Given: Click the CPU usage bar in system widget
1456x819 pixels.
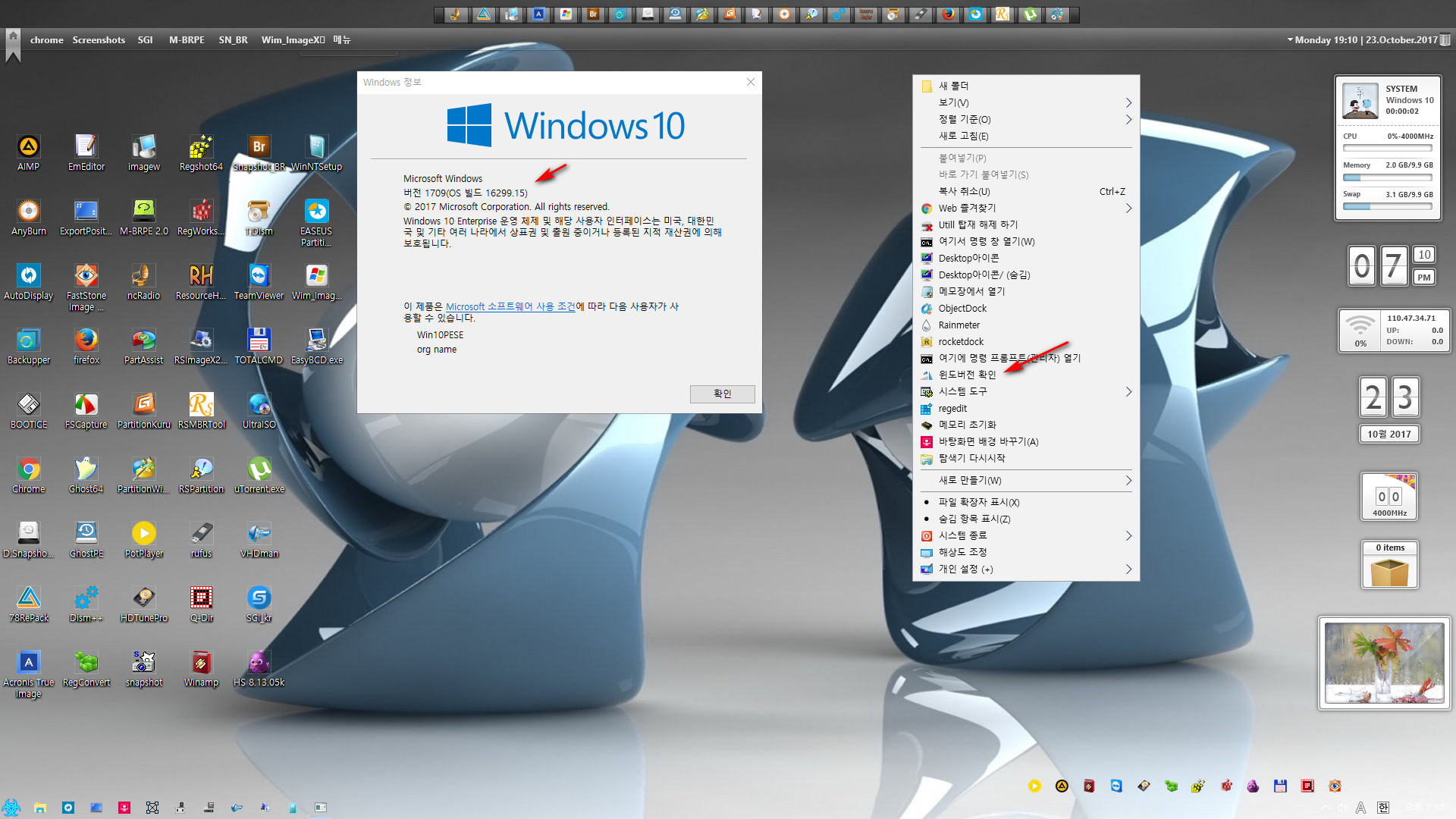Looking at the screenshot, I should click(1387, 149).
